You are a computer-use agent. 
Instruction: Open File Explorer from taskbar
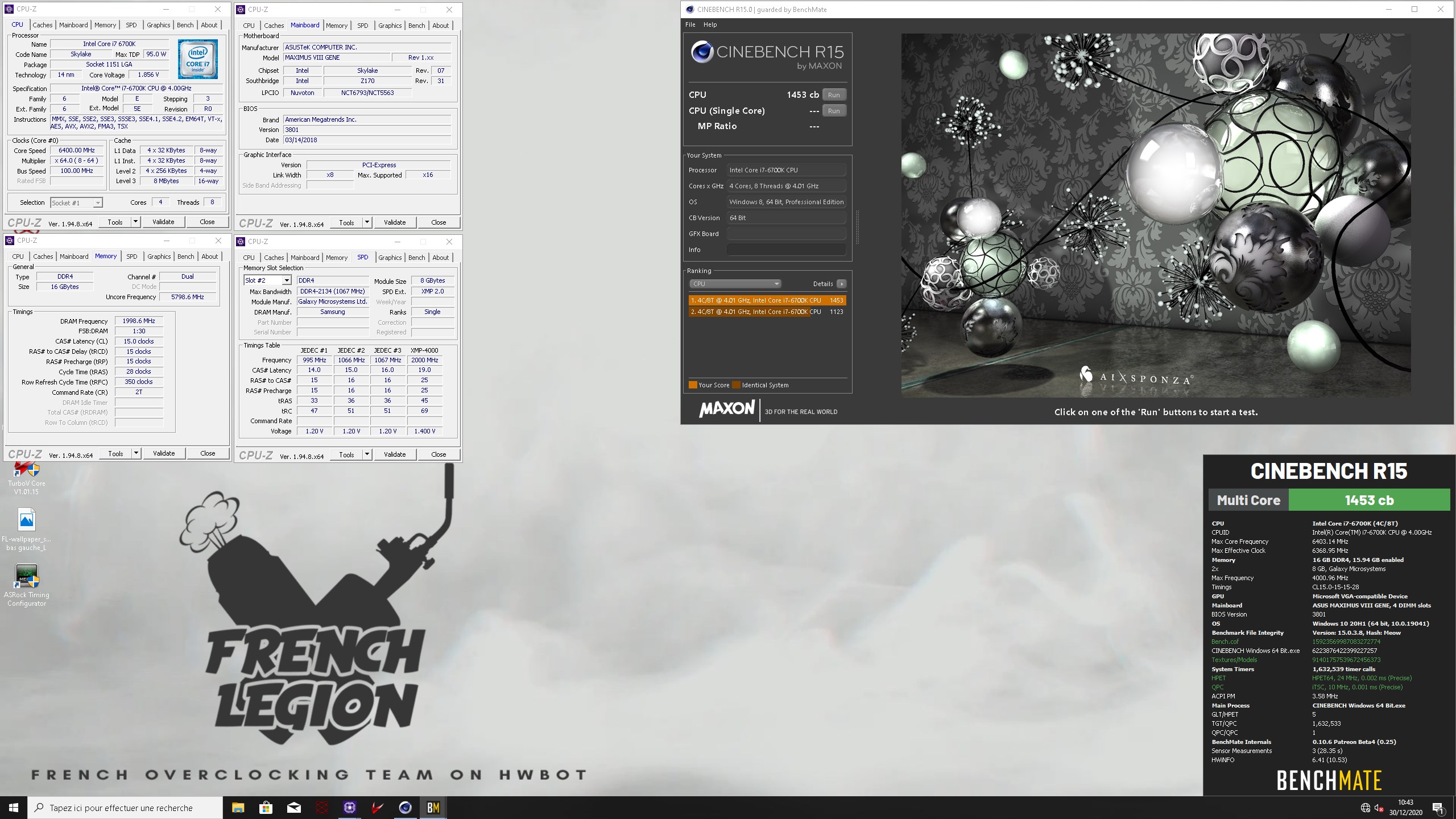tap(238, 808)
